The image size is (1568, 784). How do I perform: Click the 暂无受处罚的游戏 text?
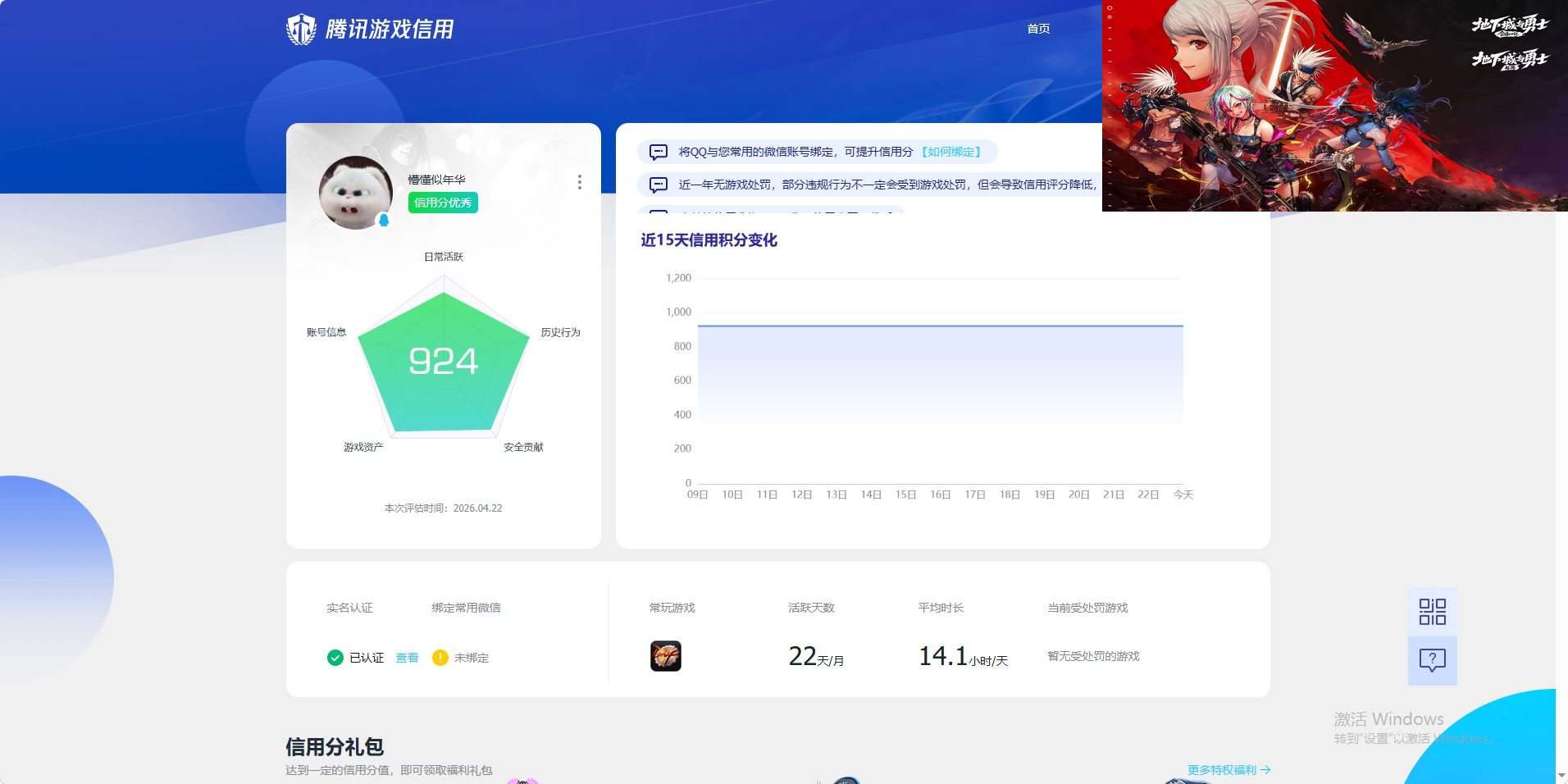pyautogui.click(x=1093, y=656)
